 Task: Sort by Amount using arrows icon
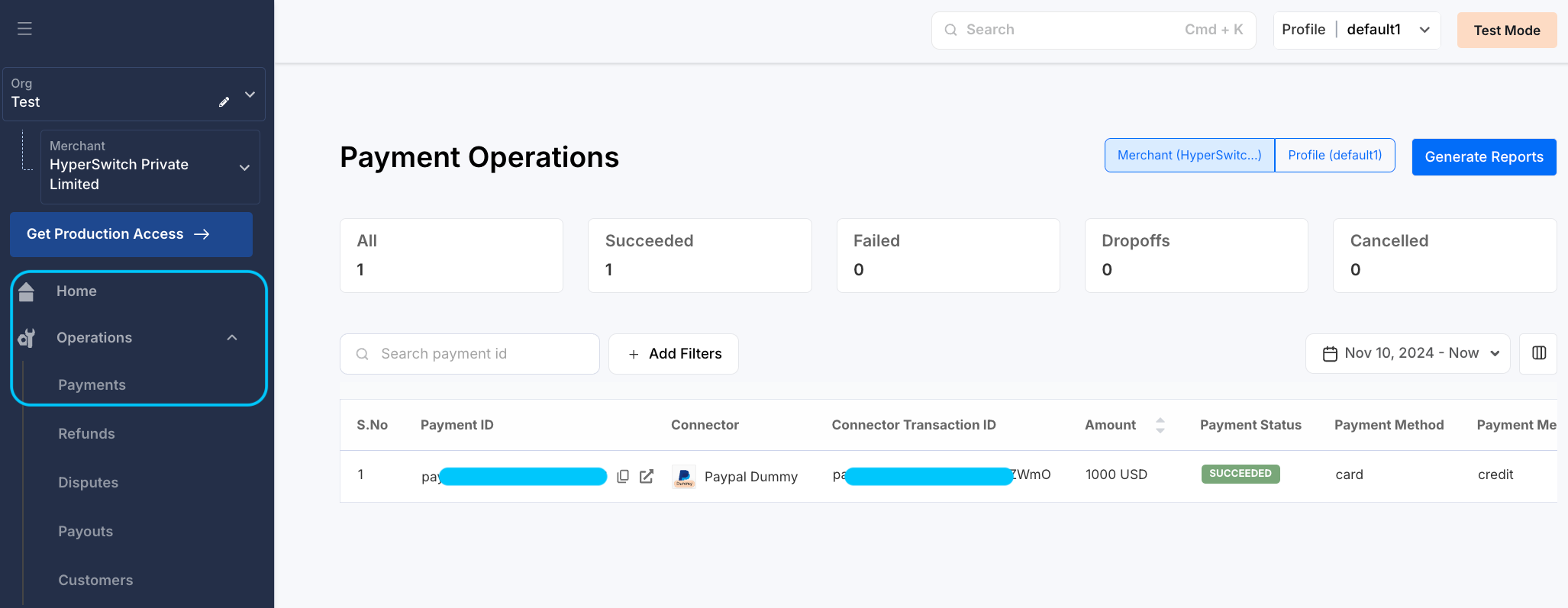pyautogui.click(x=1160, y=425)
